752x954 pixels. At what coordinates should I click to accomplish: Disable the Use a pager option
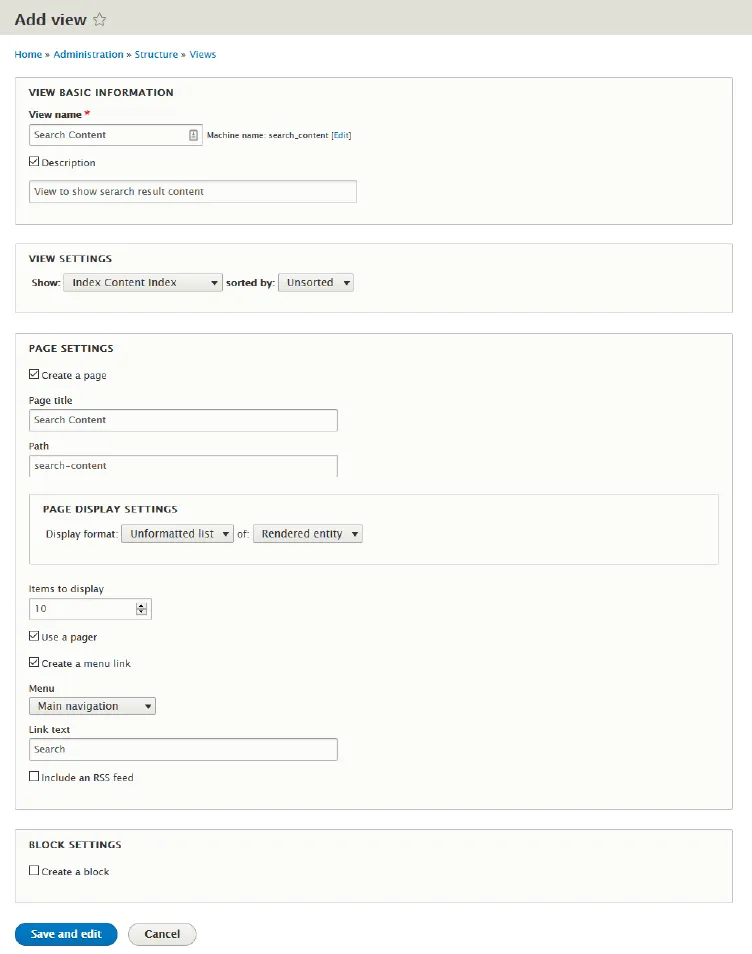(x=33, y=636)
